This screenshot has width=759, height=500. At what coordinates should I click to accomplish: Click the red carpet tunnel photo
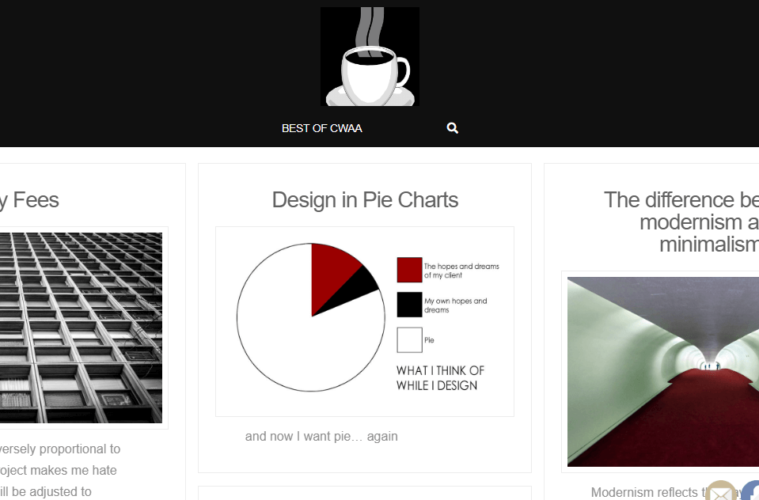662,372
